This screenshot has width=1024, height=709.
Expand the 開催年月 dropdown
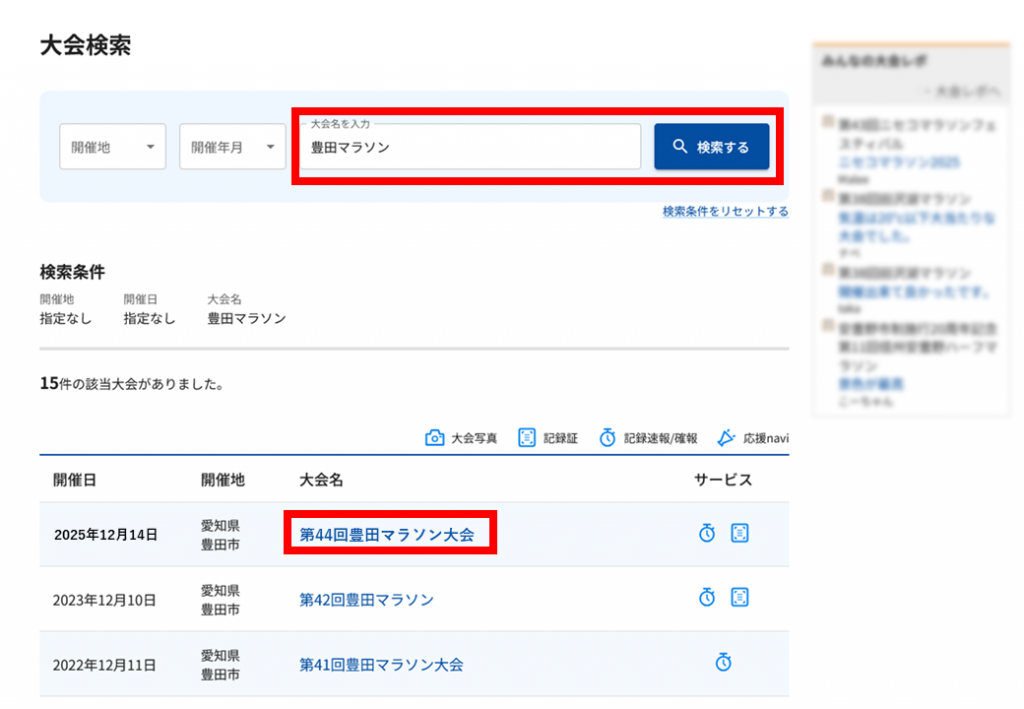[232, 147]
